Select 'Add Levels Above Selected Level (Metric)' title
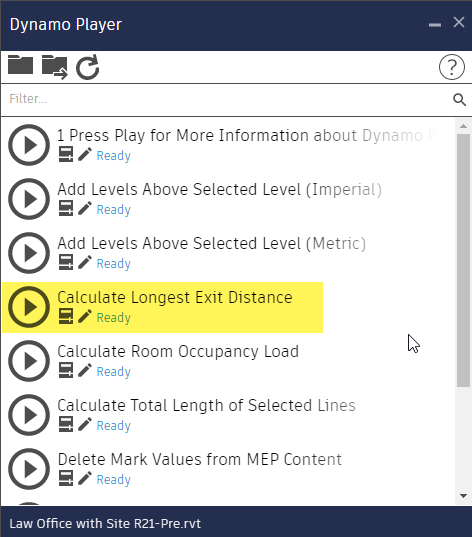 point(212,244)
